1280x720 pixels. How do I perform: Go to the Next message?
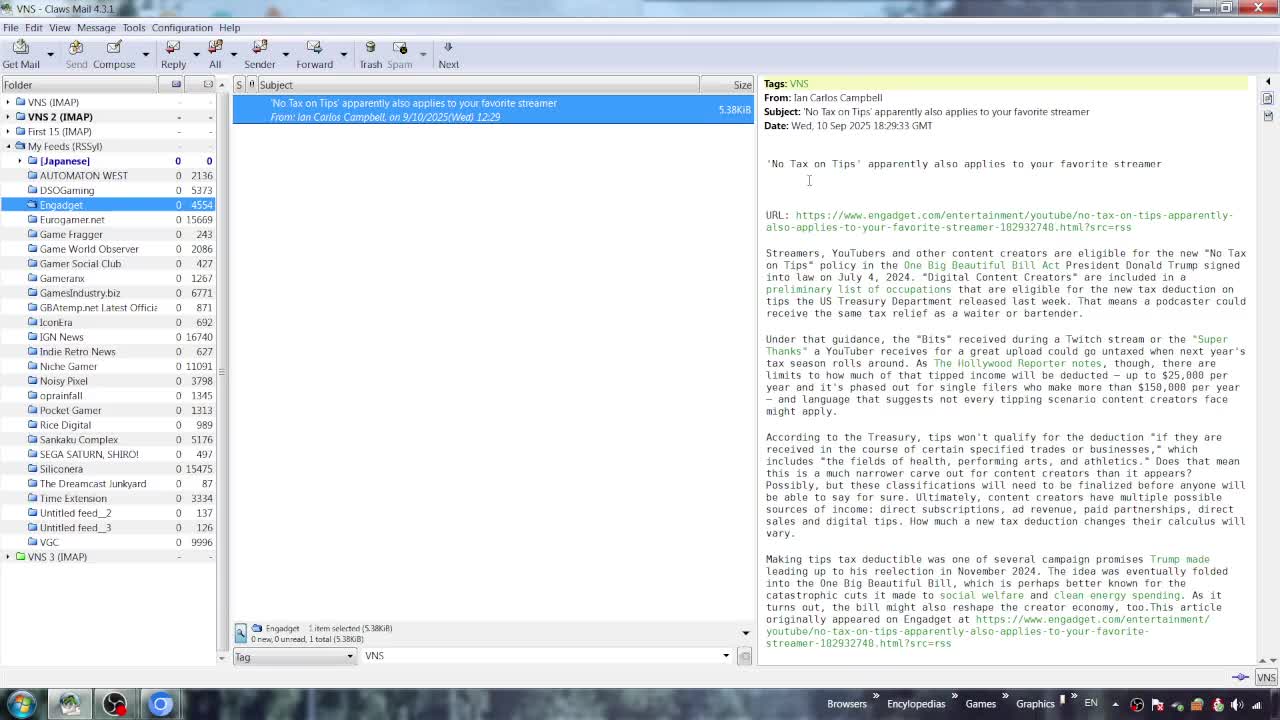[448, 54]
